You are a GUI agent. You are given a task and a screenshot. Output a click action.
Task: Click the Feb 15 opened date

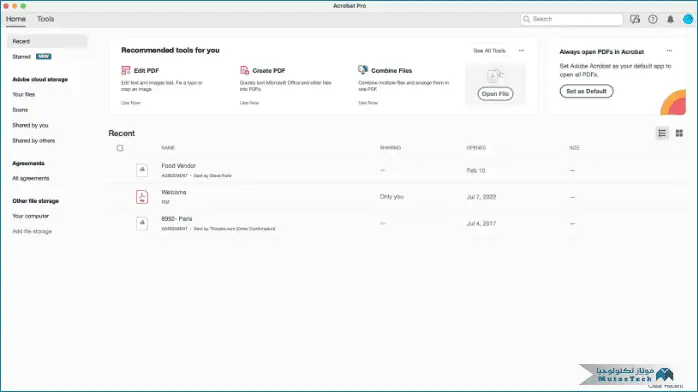(x=476, y=170)
